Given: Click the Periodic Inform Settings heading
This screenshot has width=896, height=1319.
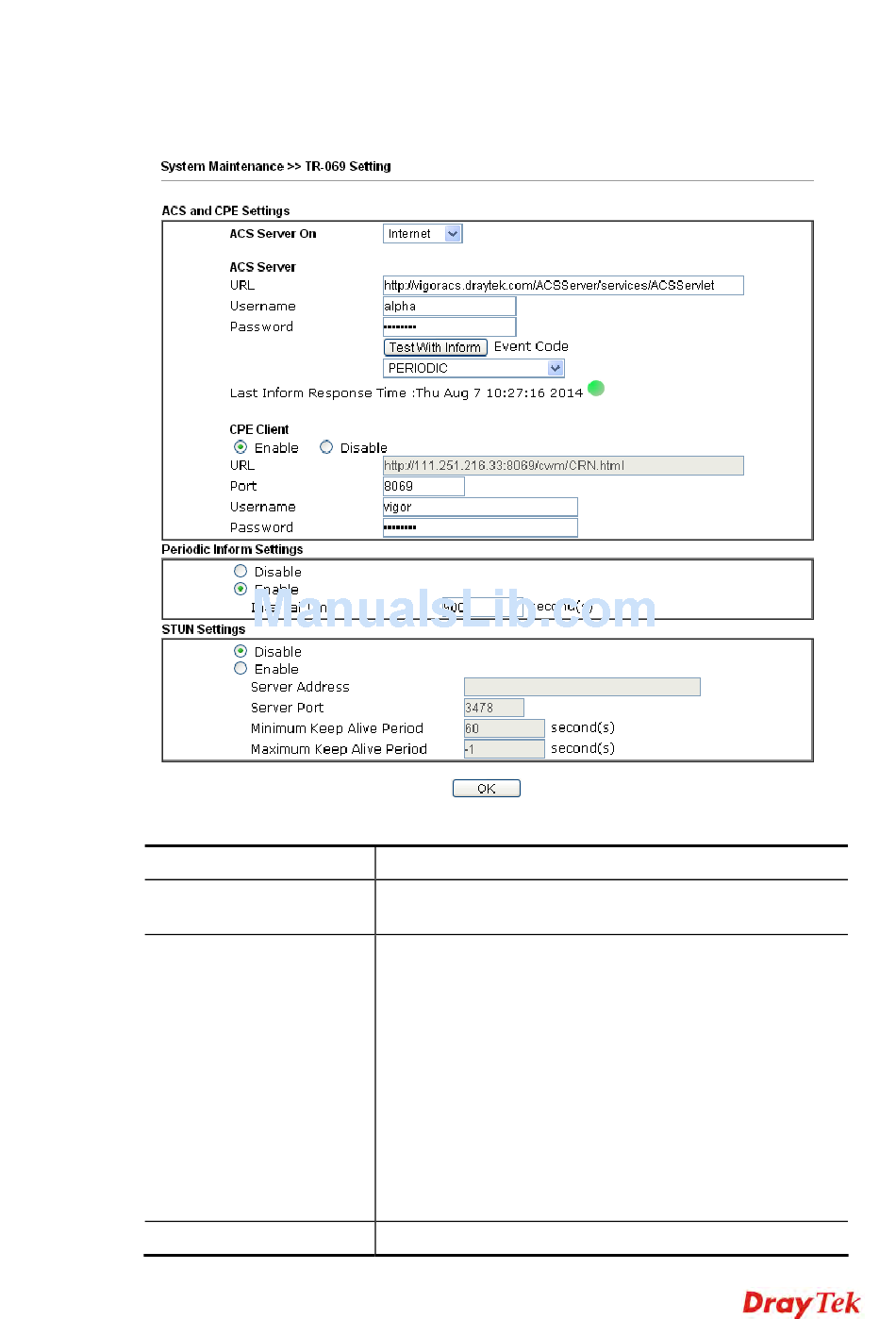Looking at the screenshot, I should (232, 549).
